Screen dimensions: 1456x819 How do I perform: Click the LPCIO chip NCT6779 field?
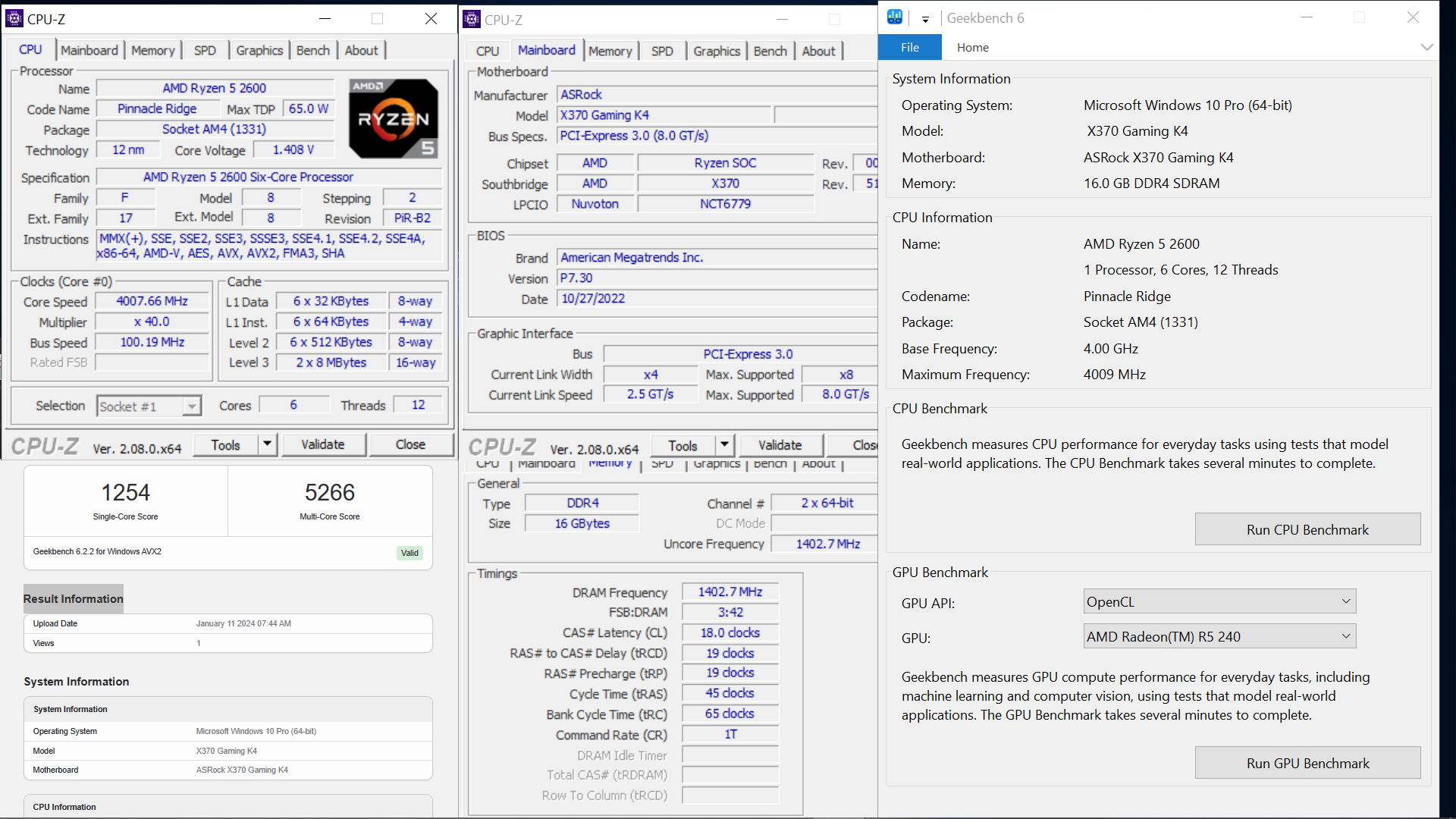click(725, 204)
